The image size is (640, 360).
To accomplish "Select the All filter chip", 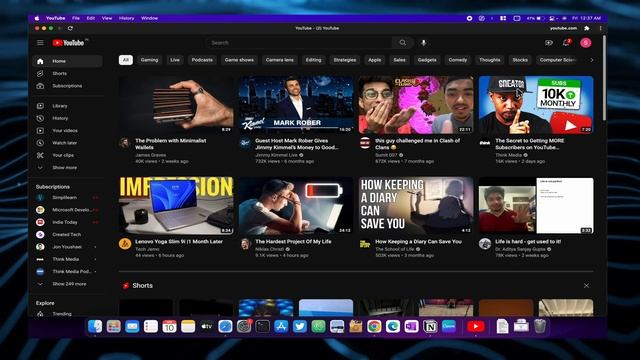I will 126,60.
